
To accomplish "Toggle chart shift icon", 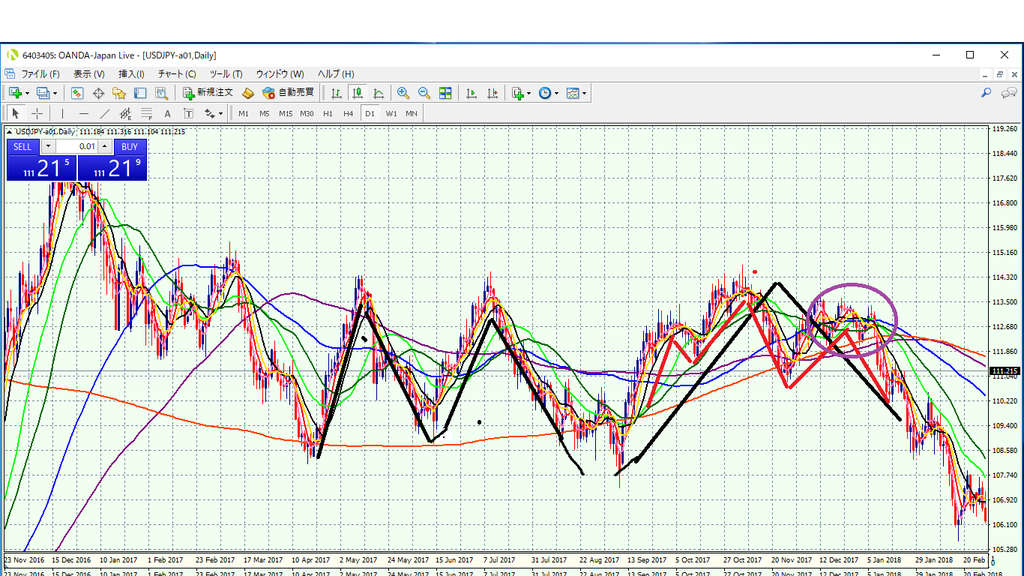I will 492,93.
